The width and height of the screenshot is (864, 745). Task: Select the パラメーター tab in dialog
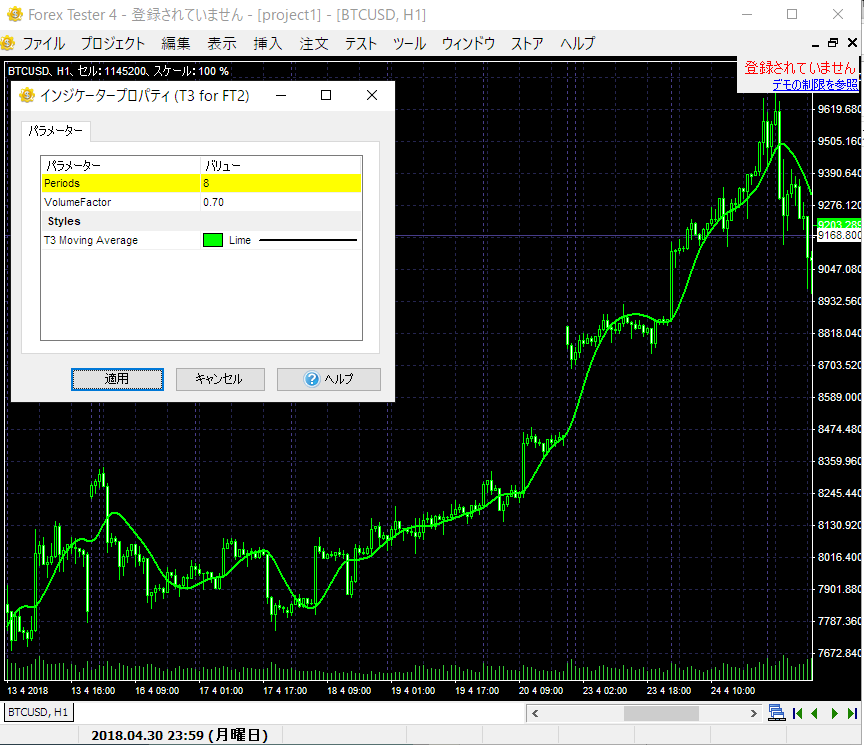[56, 131]
